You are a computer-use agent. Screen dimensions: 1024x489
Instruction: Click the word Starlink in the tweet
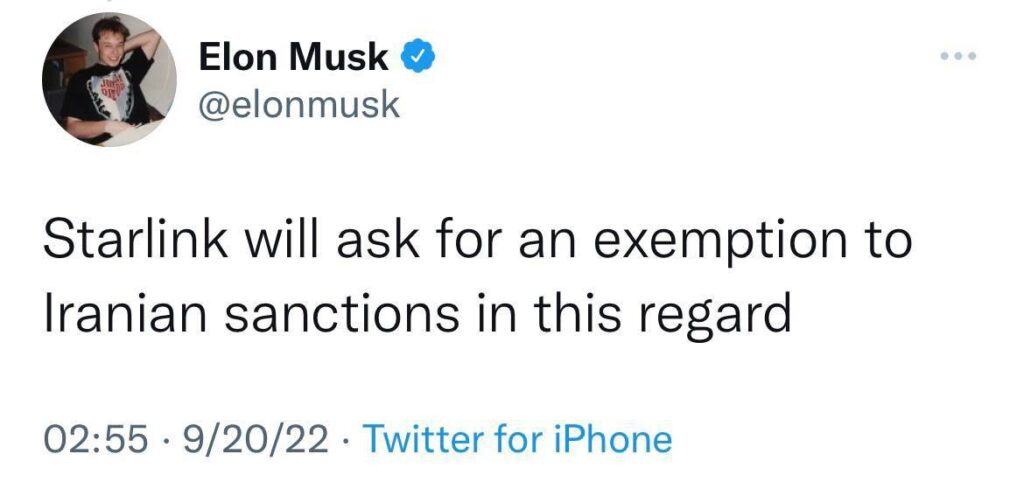click(135, 238)
